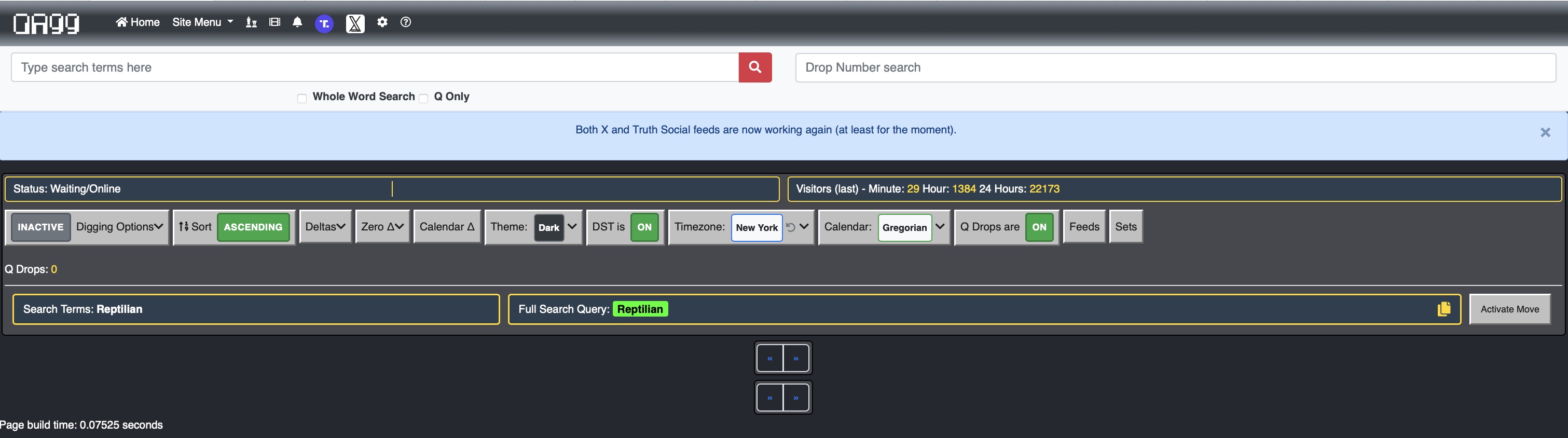
Task: Click the Drop Number search field
Action: coord(1175,67)
